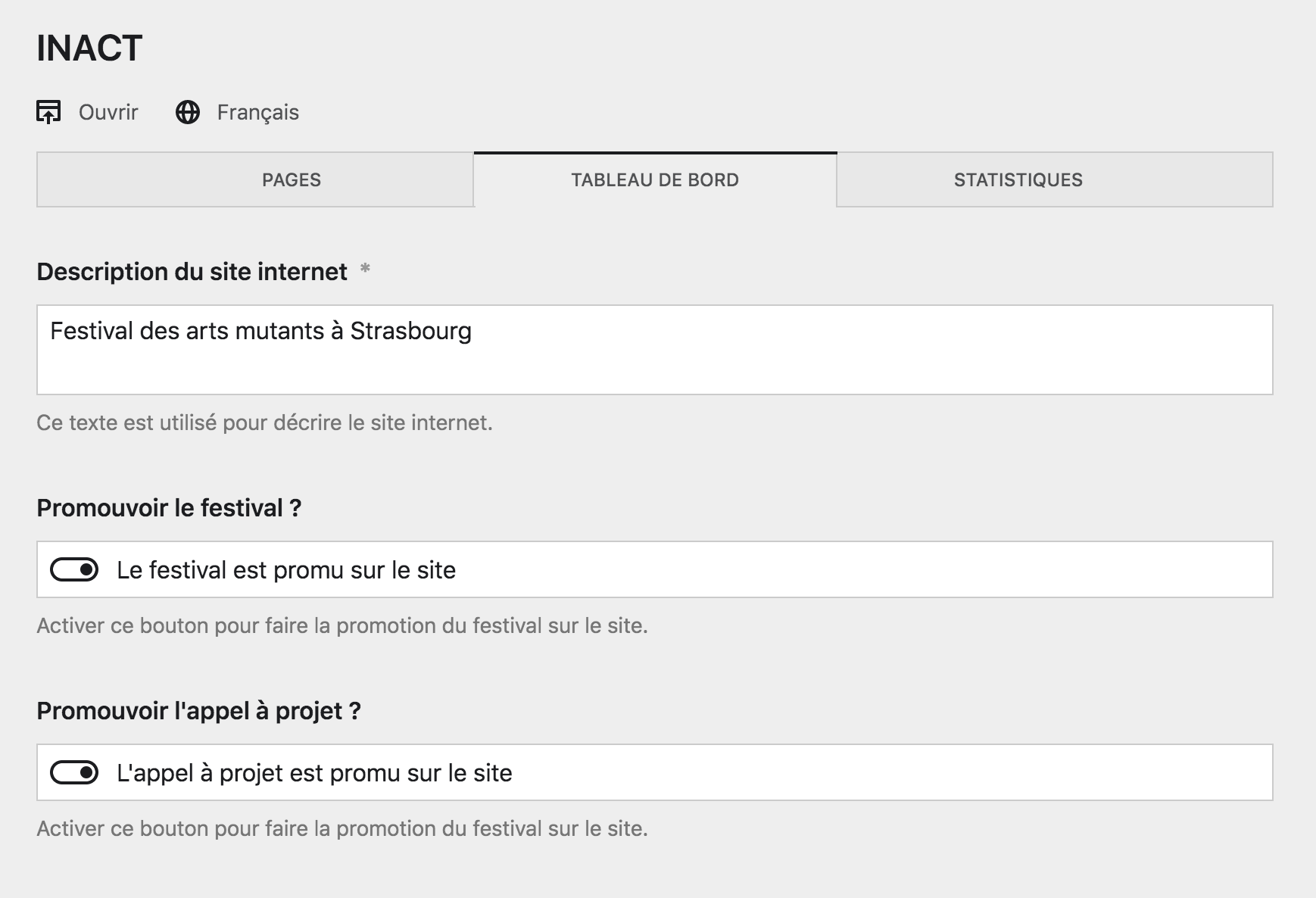Click the 'Promouvoir l'appel à projet ?' heading
1316x898 pixels.
click(x=199, y=710)
